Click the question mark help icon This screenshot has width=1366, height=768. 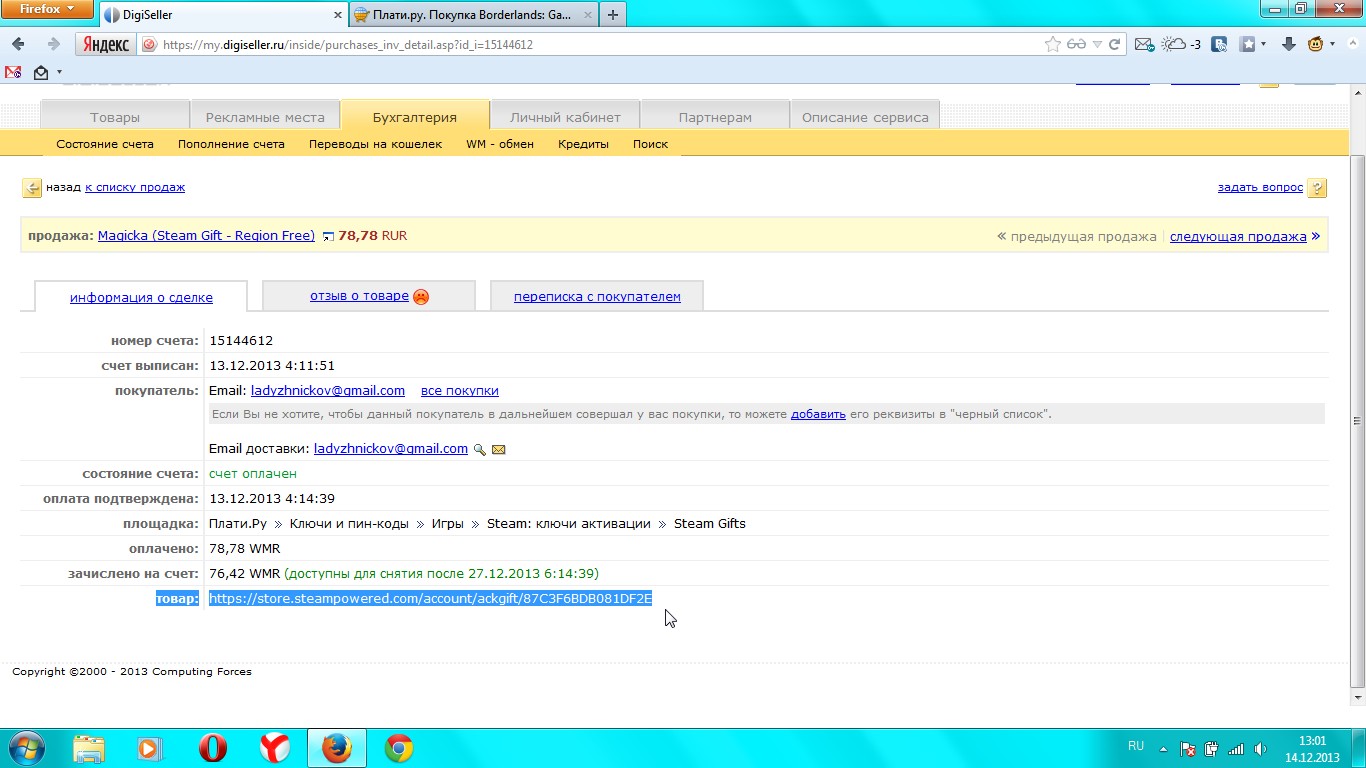click(1317, 188)
